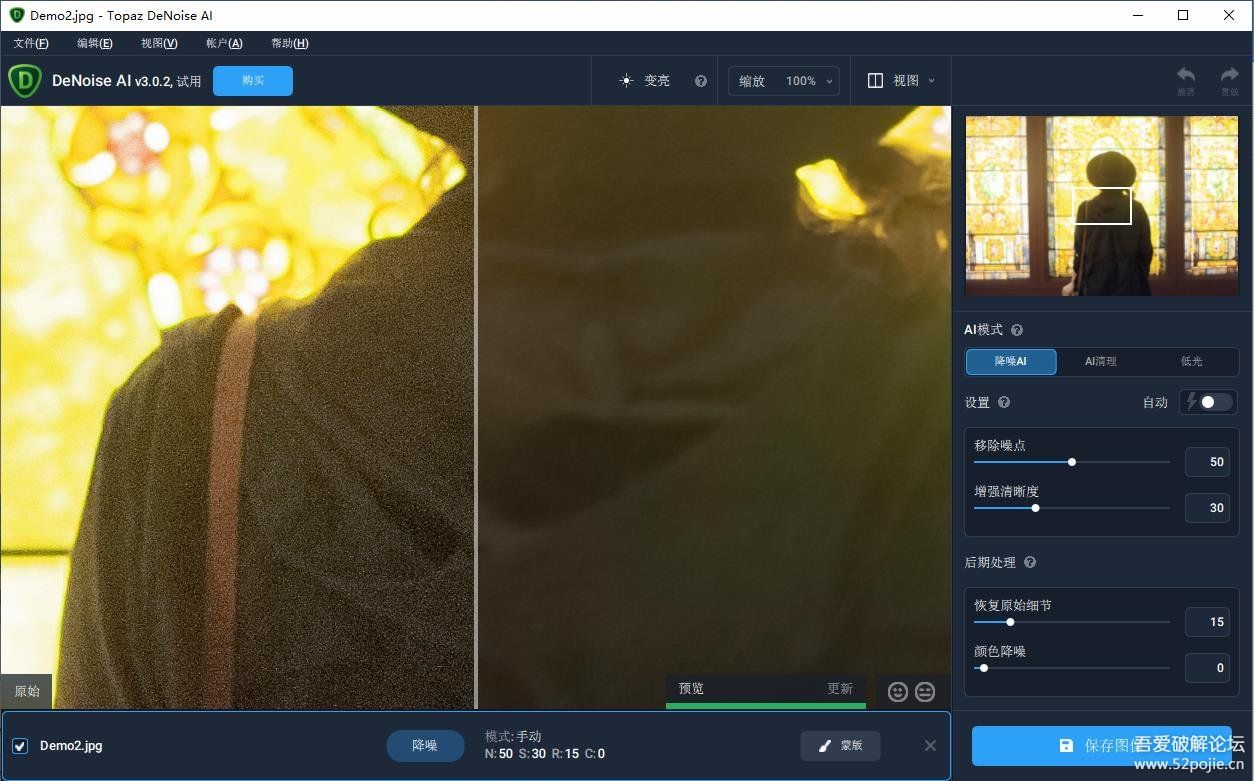The height and width of the screenshot is (781, 1254).
Task: Click the 购买 purchase button
Action: point(252,81)
